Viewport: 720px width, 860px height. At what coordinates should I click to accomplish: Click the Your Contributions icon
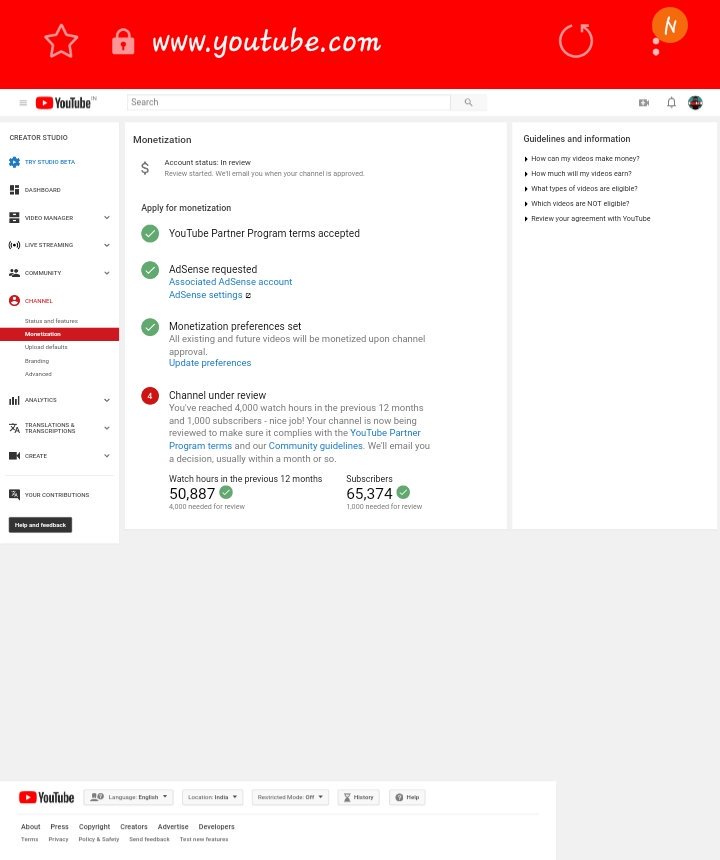coord(14,495)
